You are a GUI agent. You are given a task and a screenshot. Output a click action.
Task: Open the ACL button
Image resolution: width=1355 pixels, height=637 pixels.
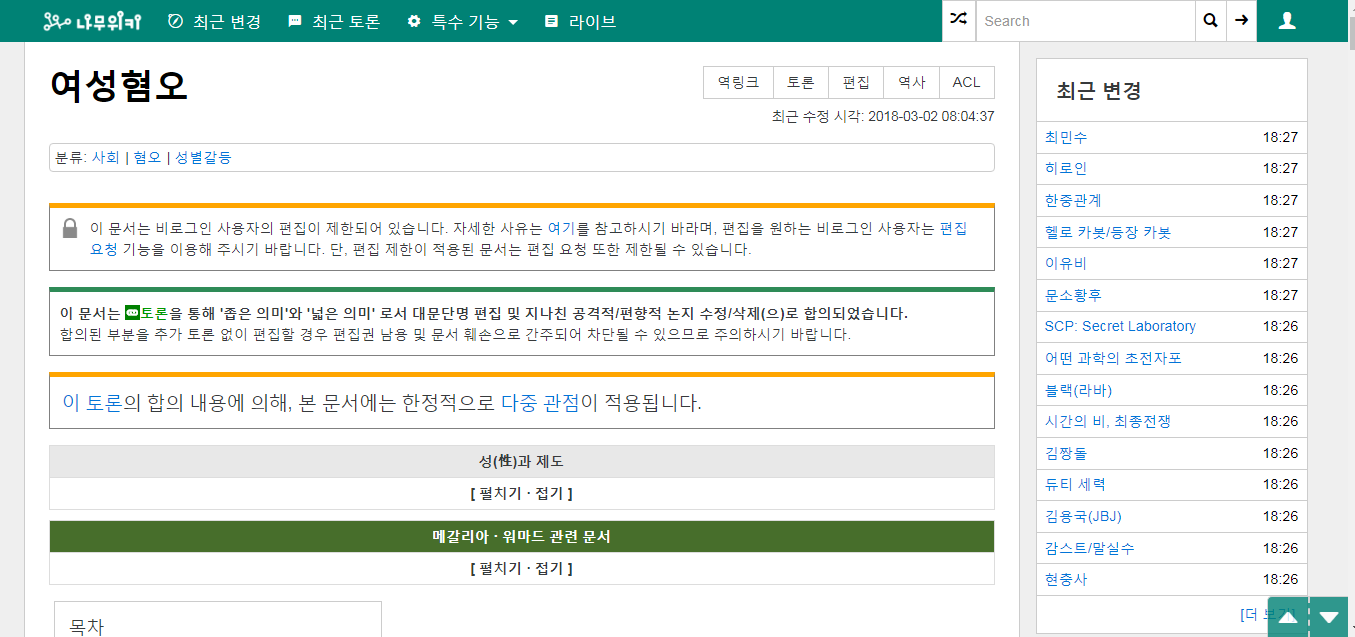click(966, 83)
